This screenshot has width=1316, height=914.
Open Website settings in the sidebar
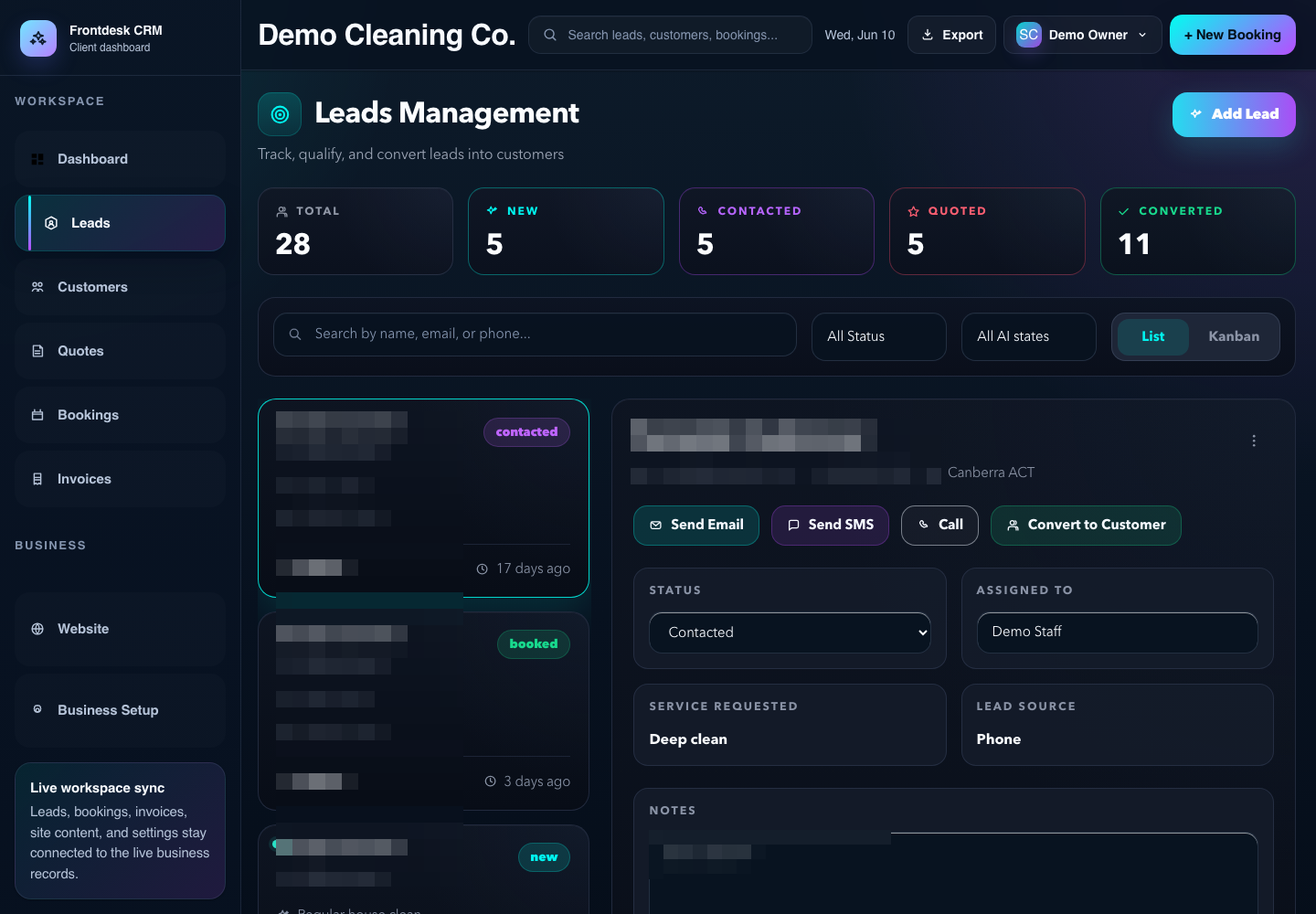pyautogui.click(x=120, y=629)
